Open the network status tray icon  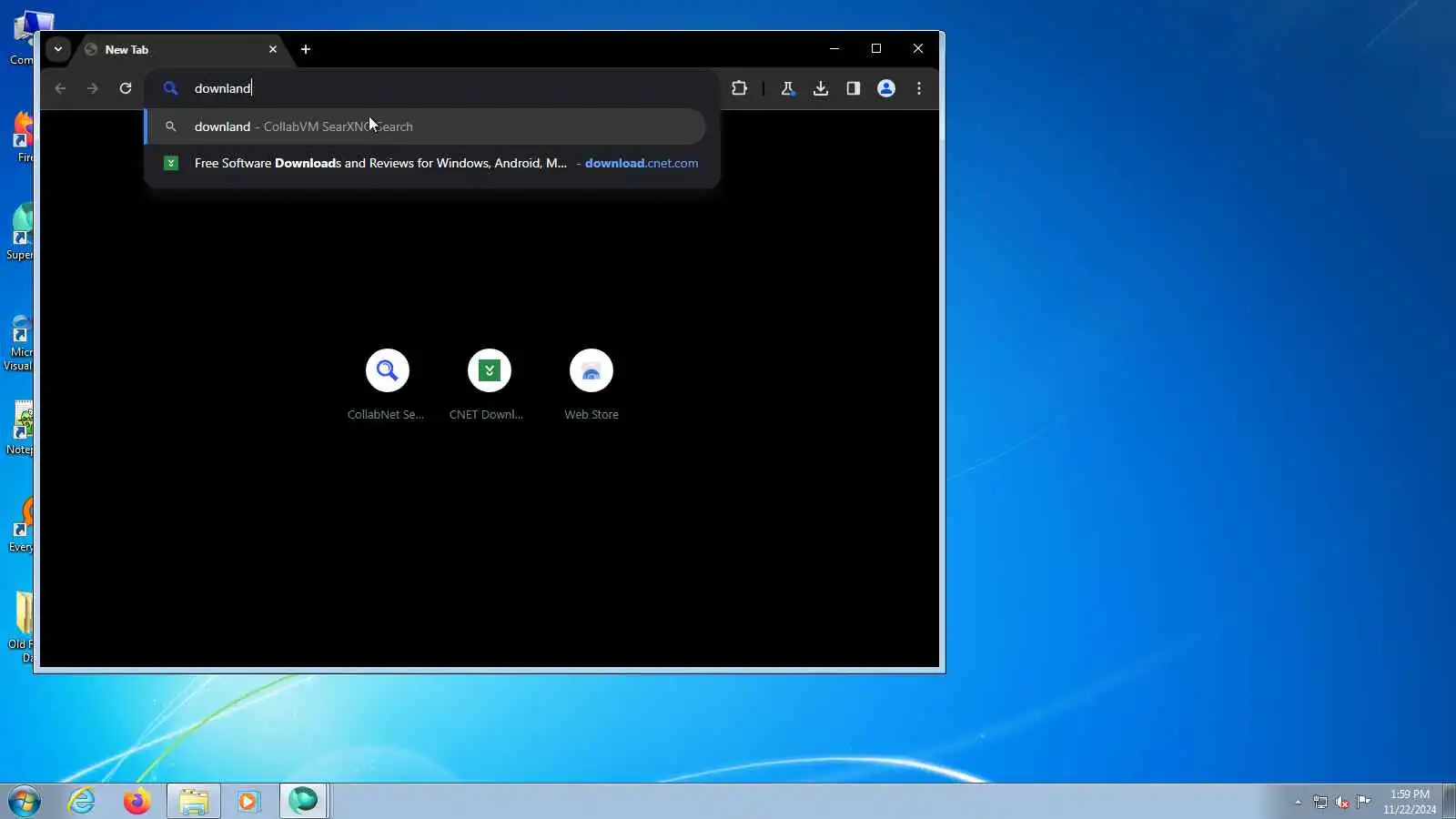coord(1320,802)
